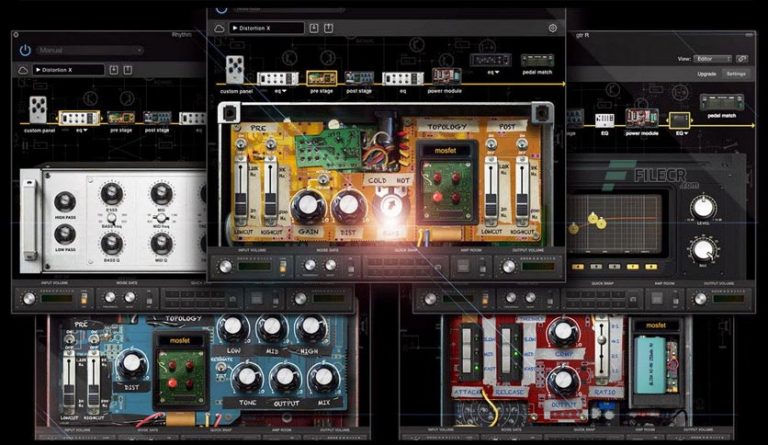This screenshot has width=768, height=445.
Task: Click the input volume knob in center window
Action: (x=225, y=266)
